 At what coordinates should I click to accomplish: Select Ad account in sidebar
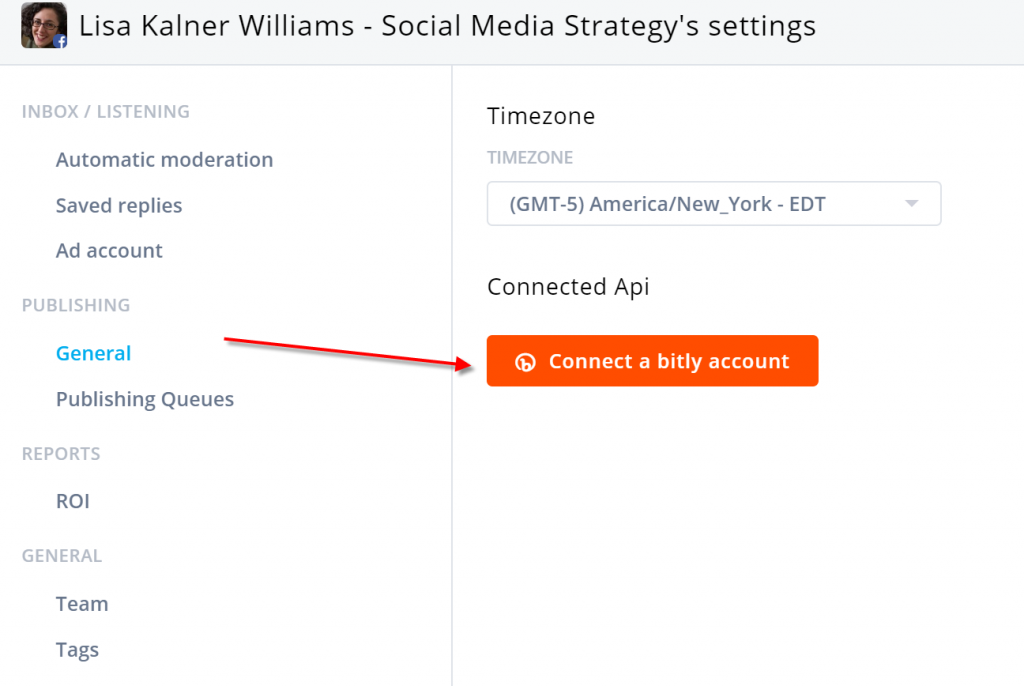pos(109,251)
